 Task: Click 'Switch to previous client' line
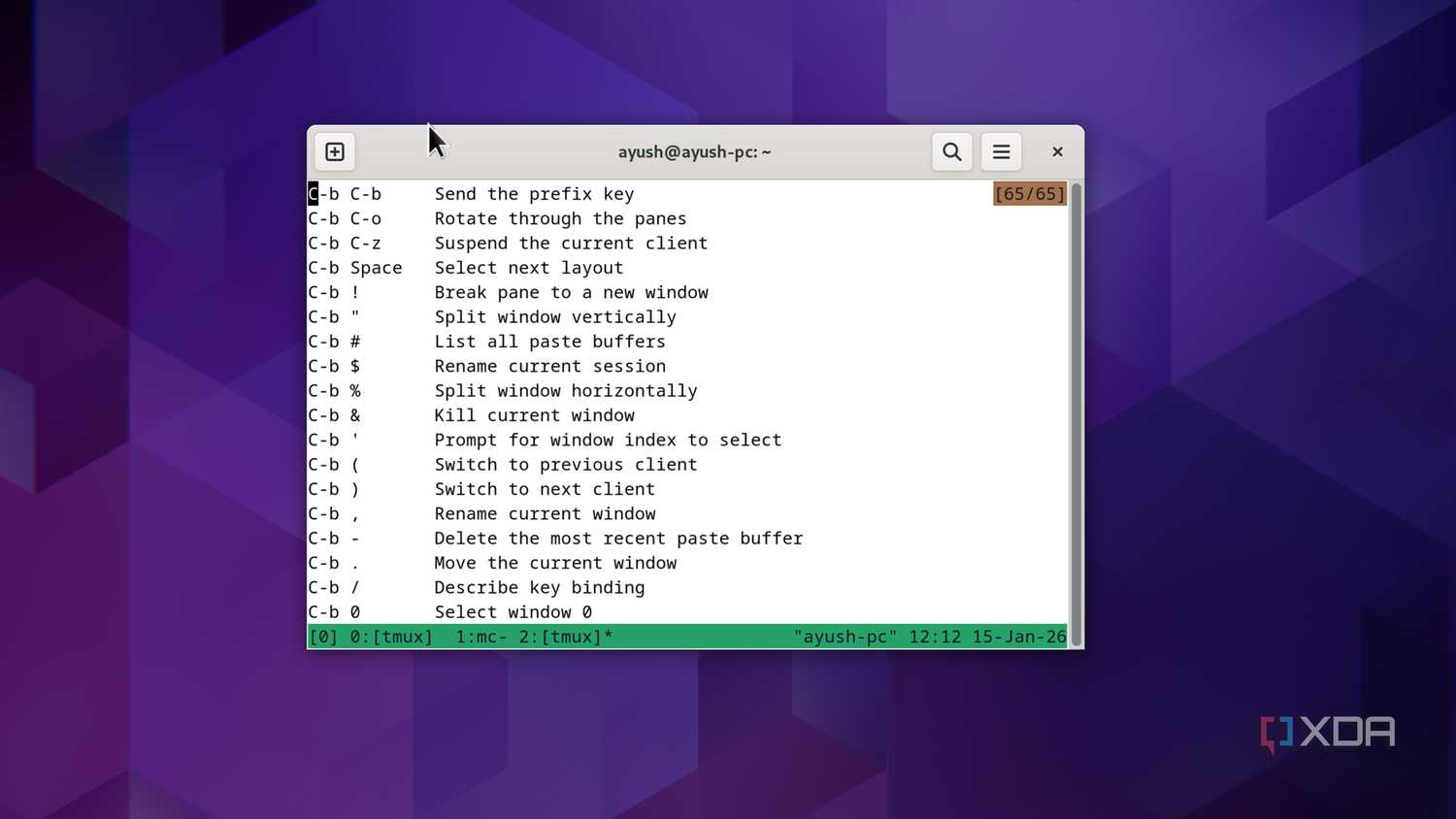click(x=566, y=464)
